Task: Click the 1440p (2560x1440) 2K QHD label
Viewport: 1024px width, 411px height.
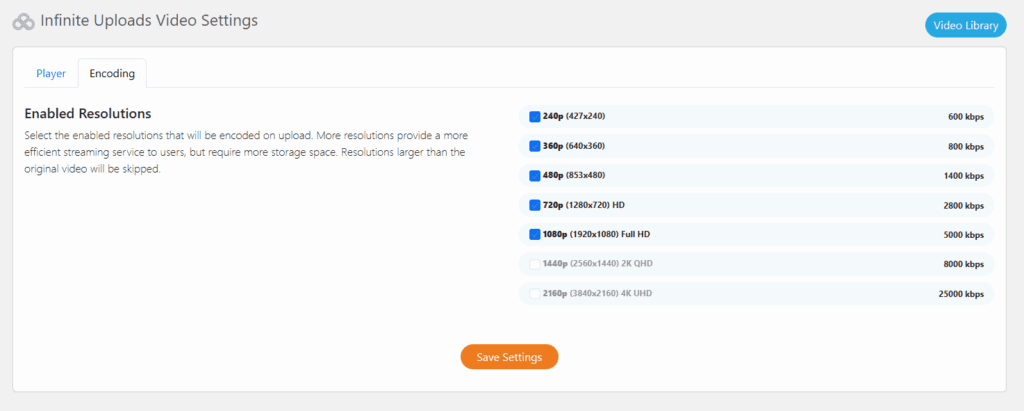Action: pyautogui.click(x=598, y=264)
